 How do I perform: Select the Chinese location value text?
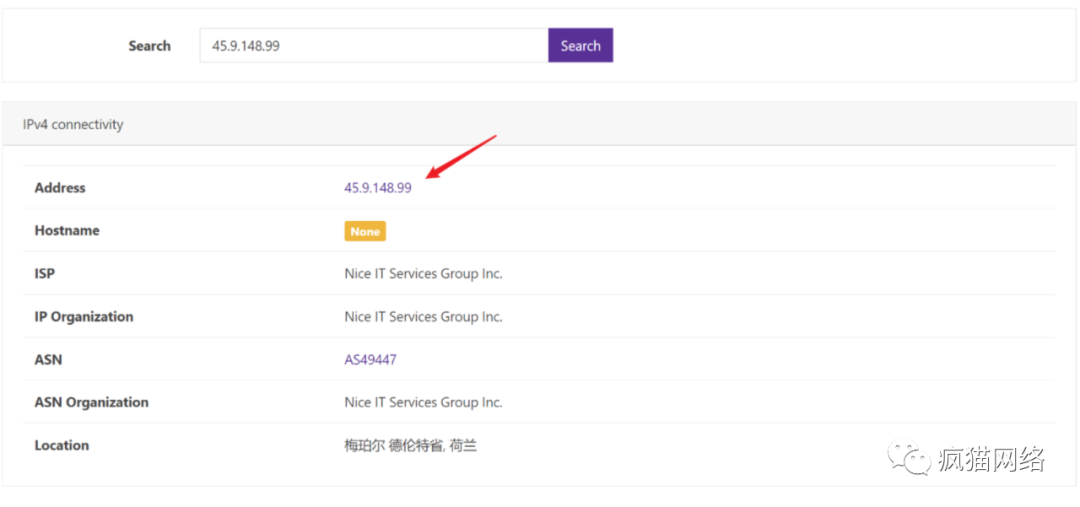click(411, 446)
